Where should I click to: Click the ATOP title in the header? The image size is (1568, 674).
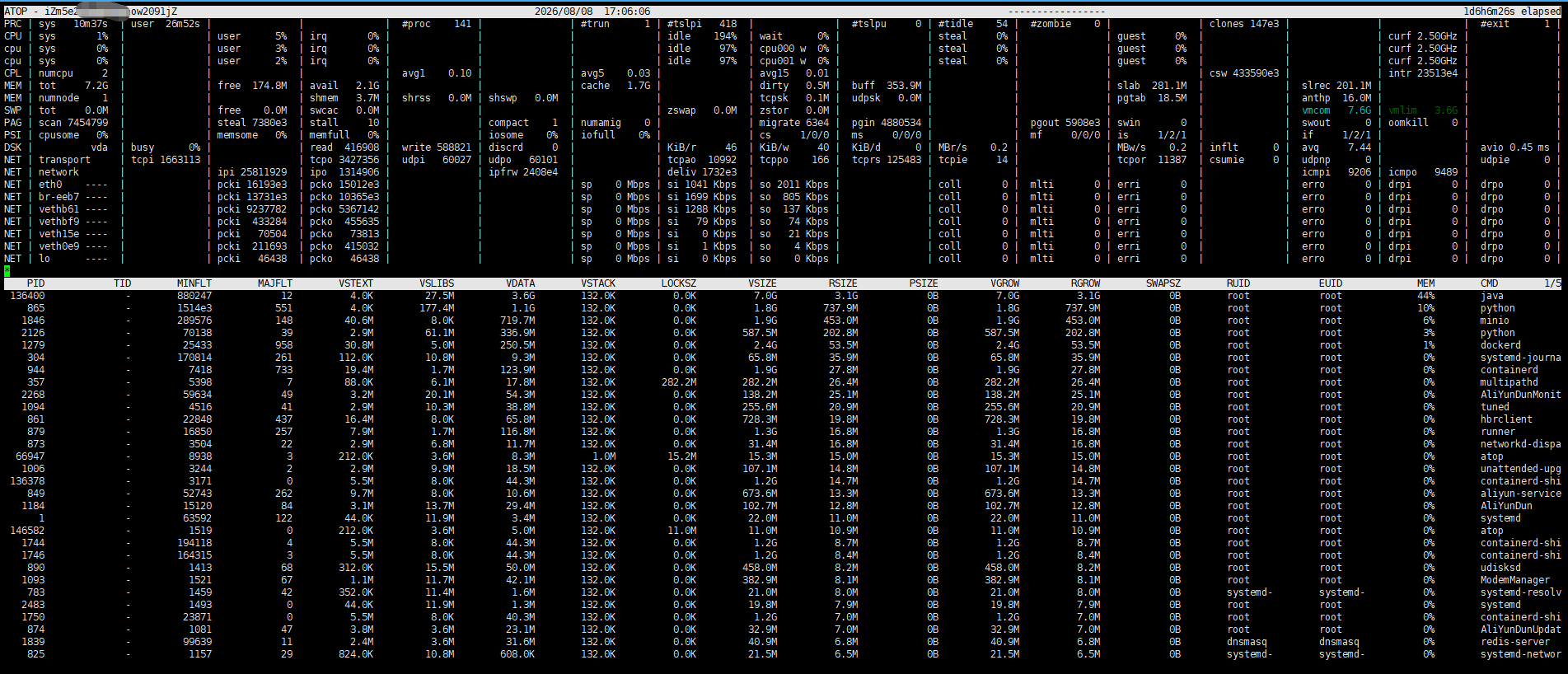tap(16, 12)
